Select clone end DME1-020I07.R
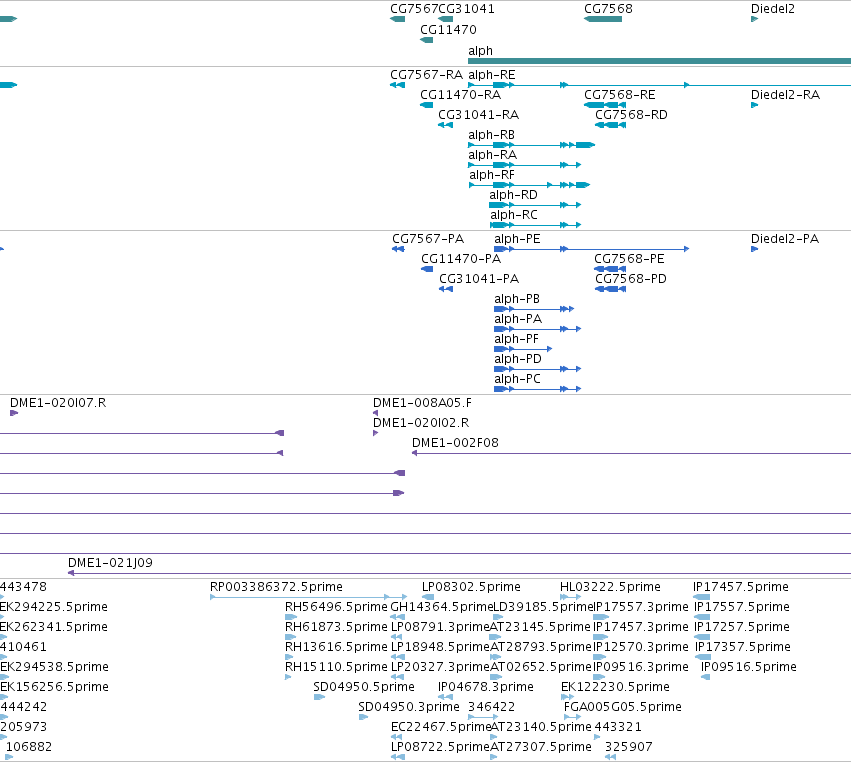Image resolution: width=851 pixels, height=762 pixels. (14, 414)
